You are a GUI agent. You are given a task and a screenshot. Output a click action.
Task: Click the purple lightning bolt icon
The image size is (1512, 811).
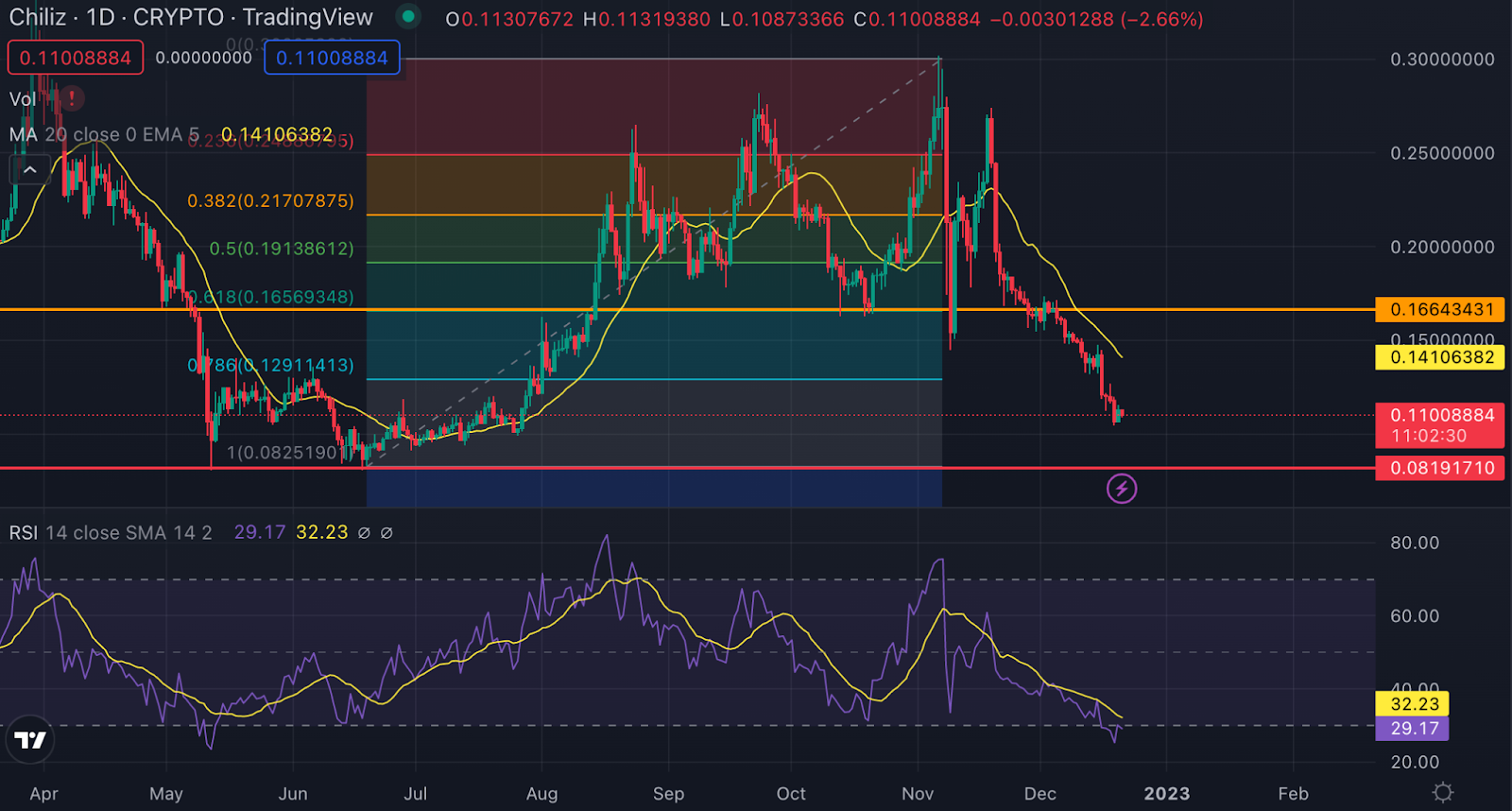tap(1122, 489)
